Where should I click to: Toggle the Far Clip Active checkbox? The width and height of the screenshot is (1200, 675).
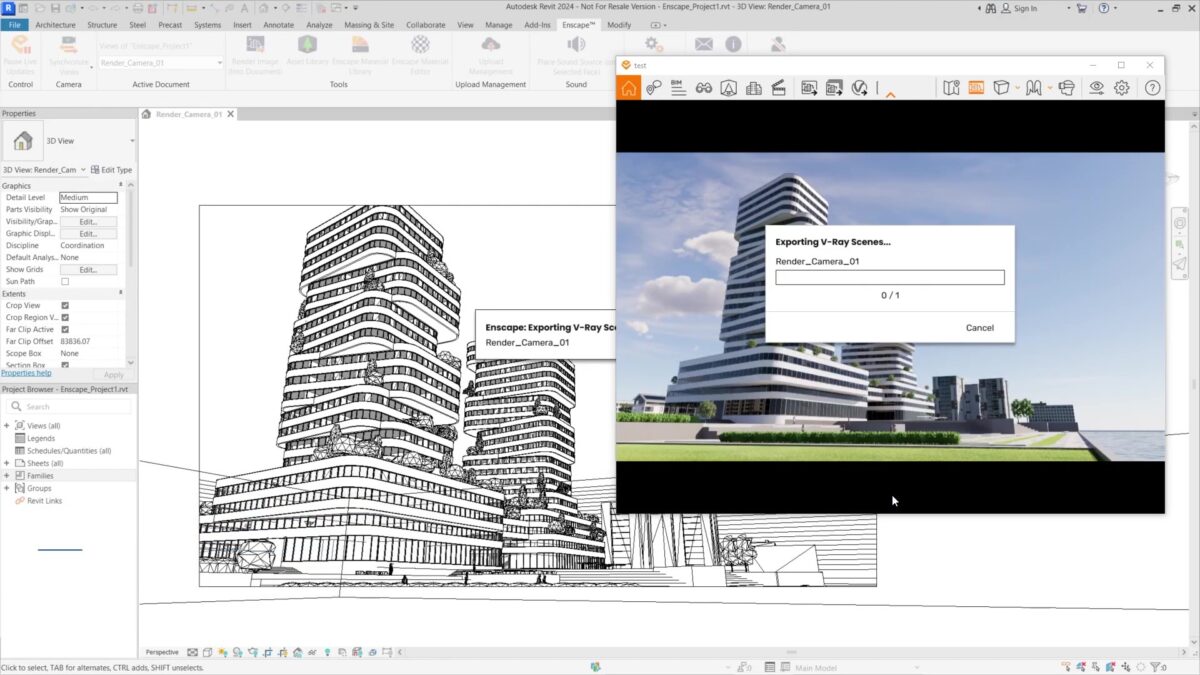(65, 330)
